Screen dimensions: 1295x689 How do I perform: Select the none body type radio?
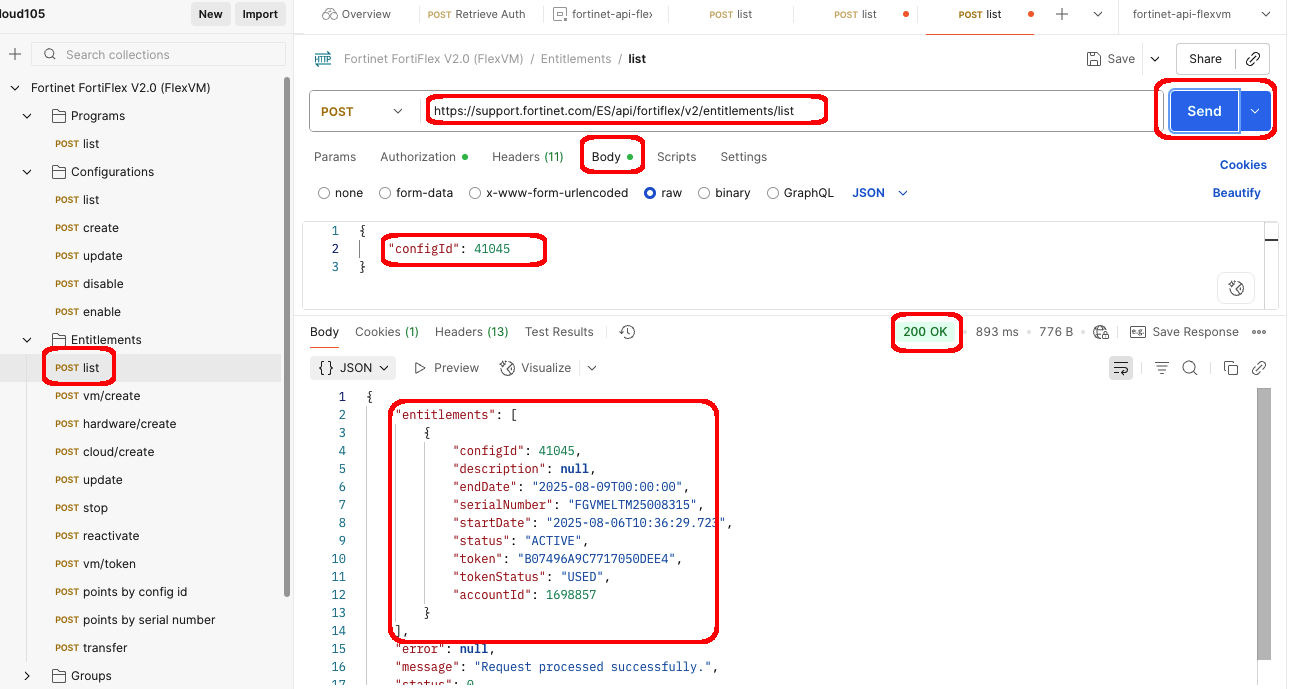point(324,193)
